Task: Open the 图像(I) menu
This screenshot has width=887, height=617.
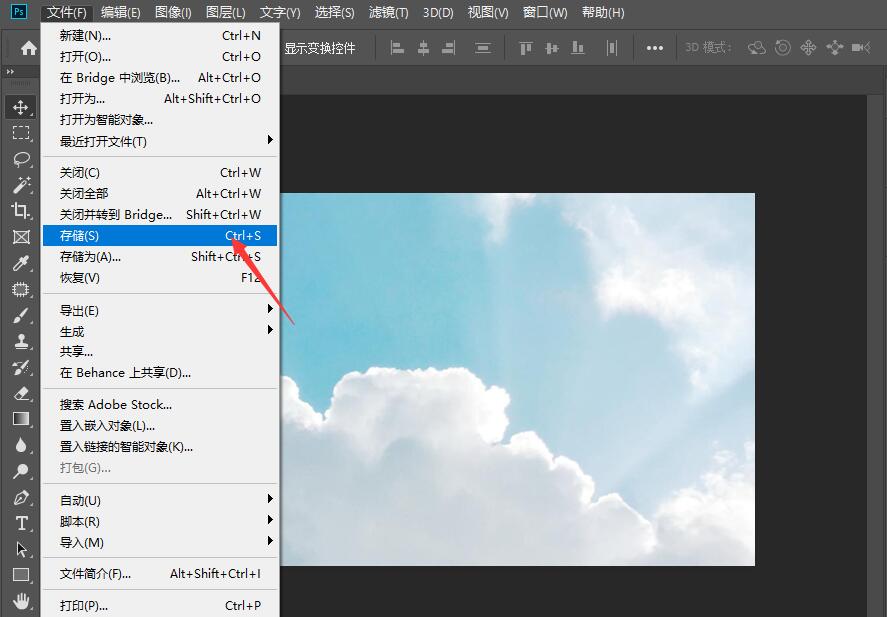Action: pos(173,12)
